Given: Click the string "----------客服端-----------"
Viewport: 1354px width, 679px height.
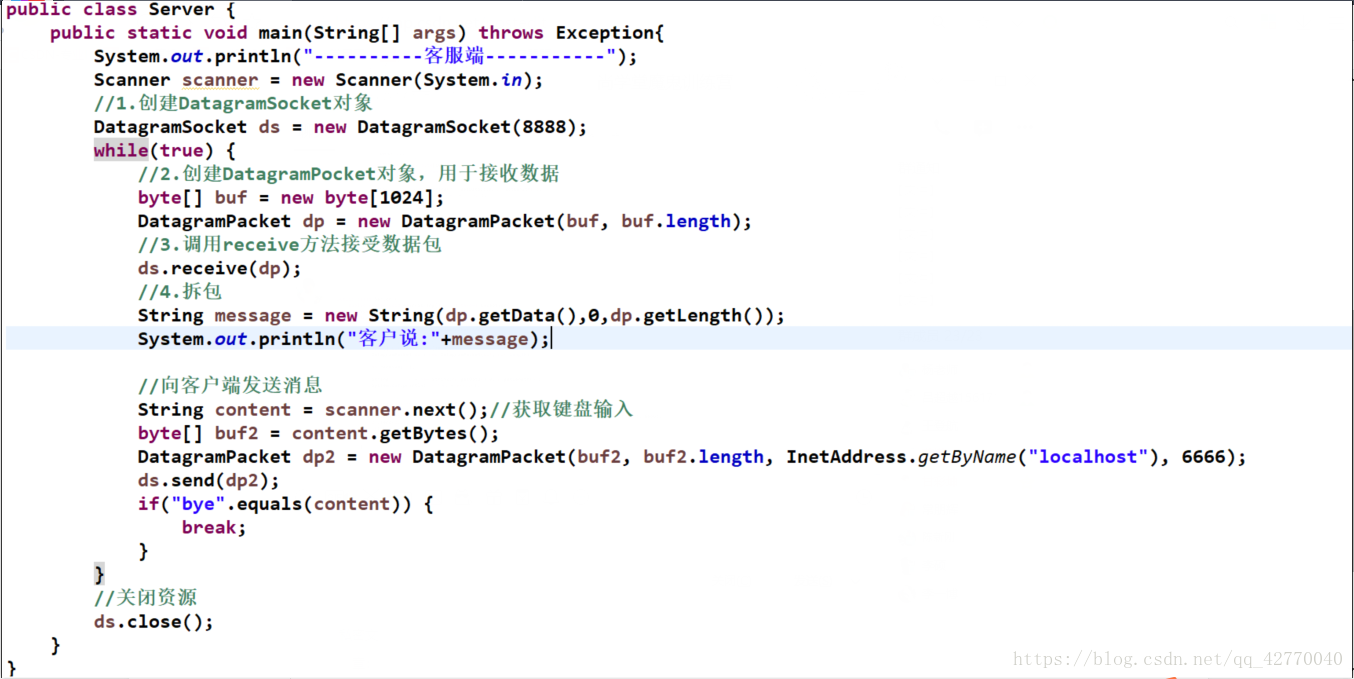Looking at the screenshot, I should tap(460, 56).
